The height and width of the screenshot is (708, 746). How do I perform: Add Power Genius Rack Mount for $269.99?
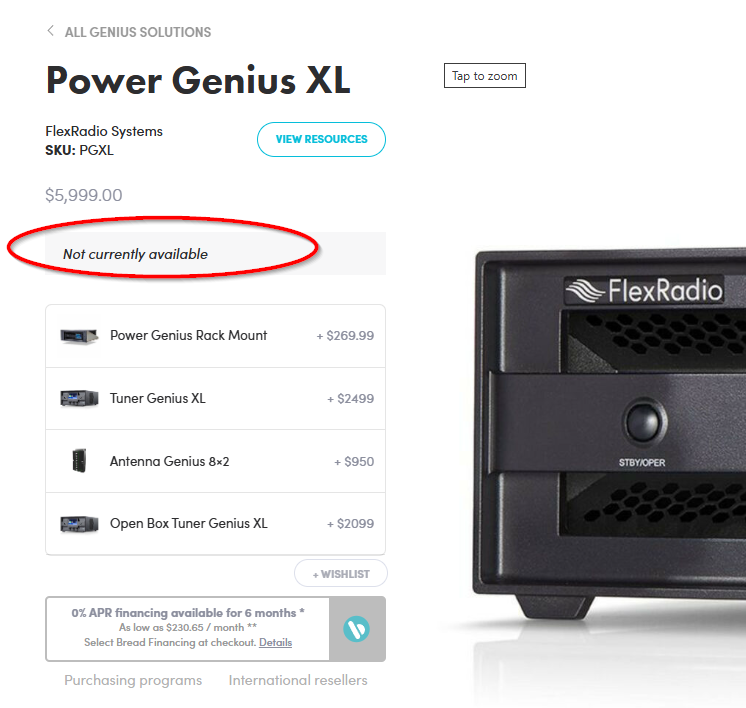pyautogui.click(x=216, y=336)
